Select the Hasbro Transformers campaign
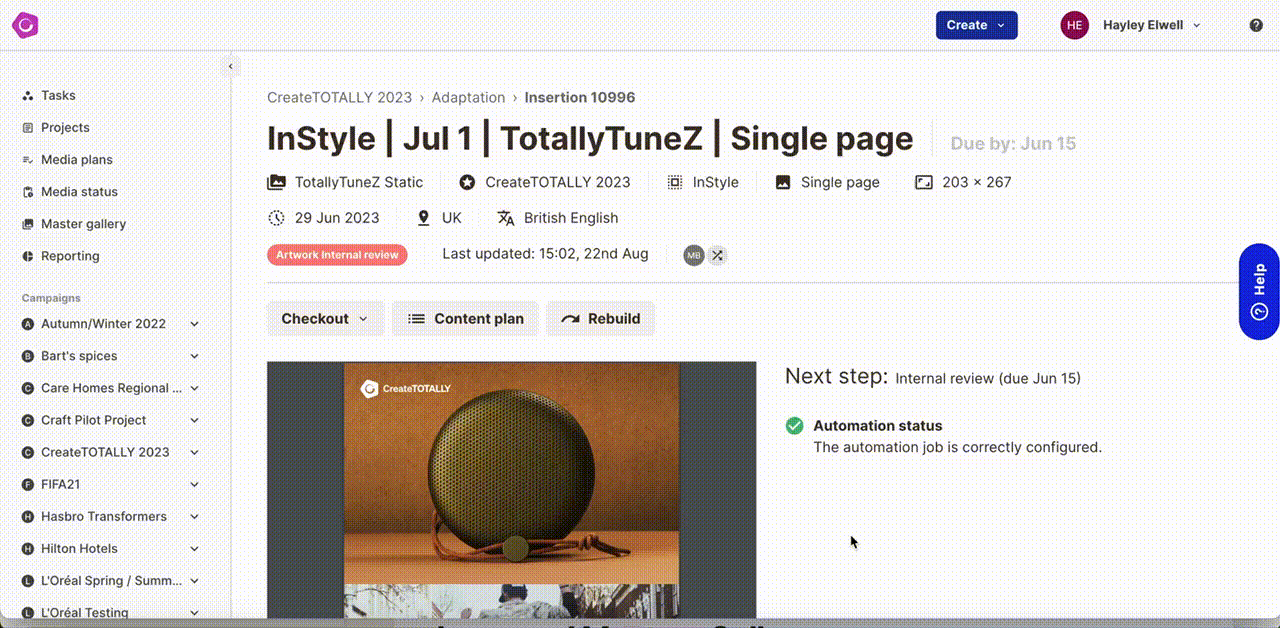The width and height of the screenshot is (1280, 628). (104, 516)
